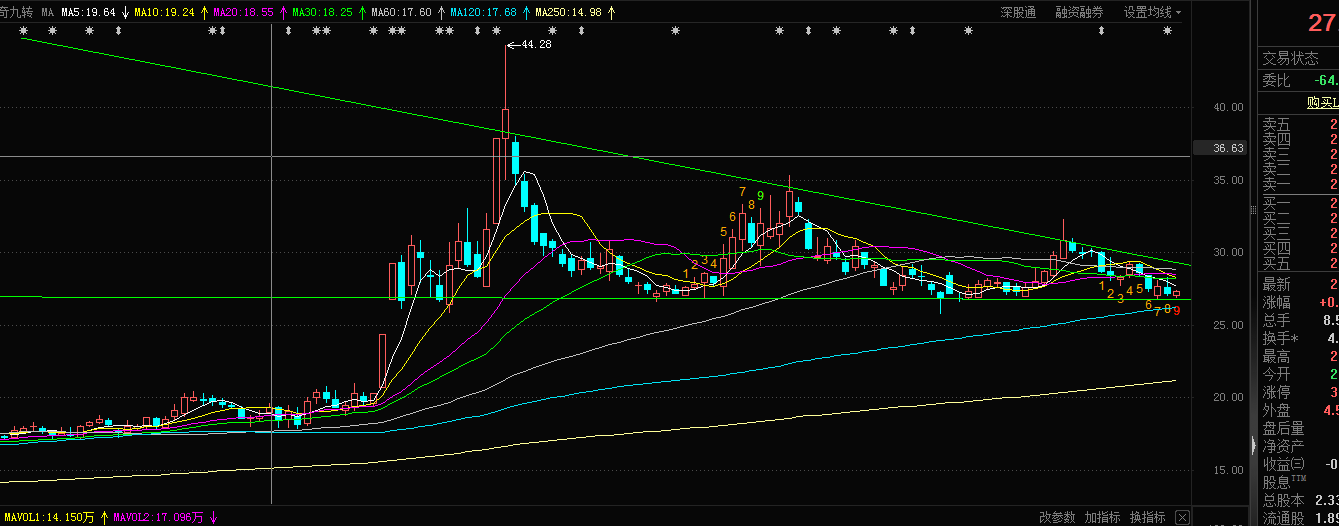Click the 卖五 ask level row
The height and width of the screenshot is (526, 1339).
pyautogui.click(x=1298, y=124)
